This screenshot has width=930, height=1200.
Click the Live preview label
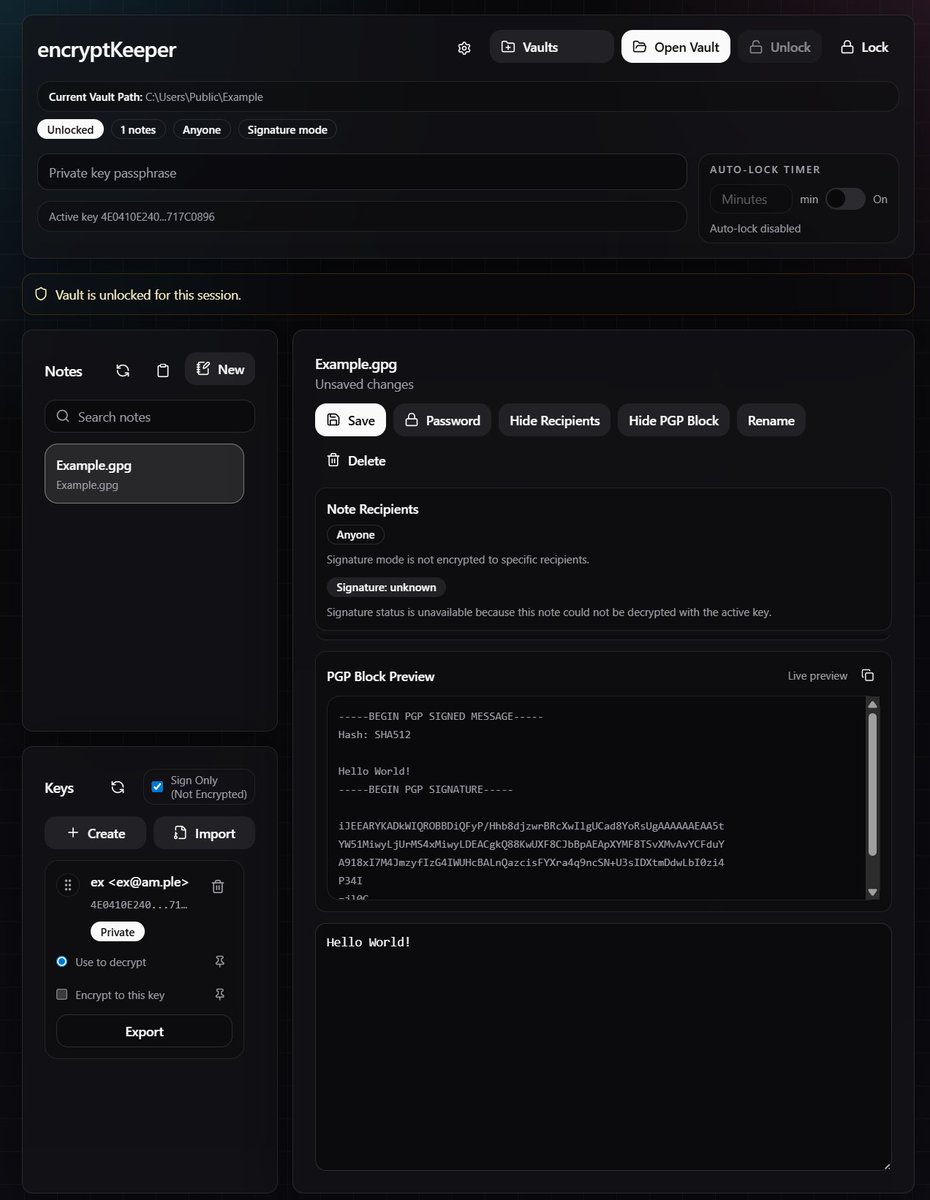point(817,676)
